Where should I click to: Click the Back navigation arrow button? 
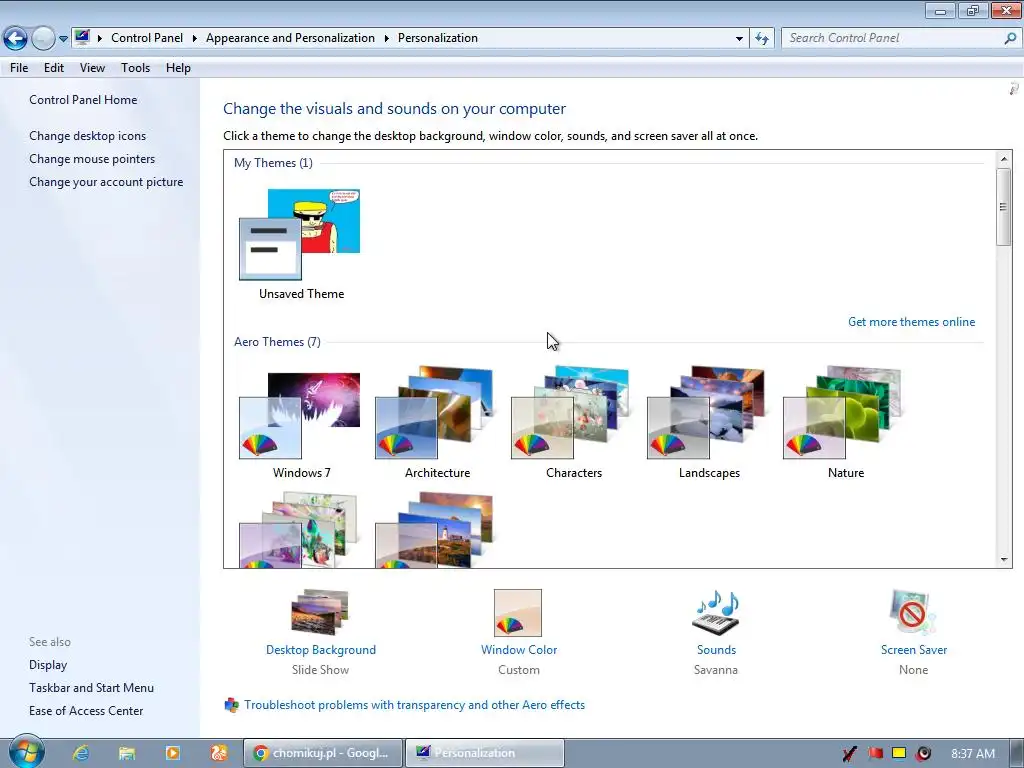coord(15,39)
